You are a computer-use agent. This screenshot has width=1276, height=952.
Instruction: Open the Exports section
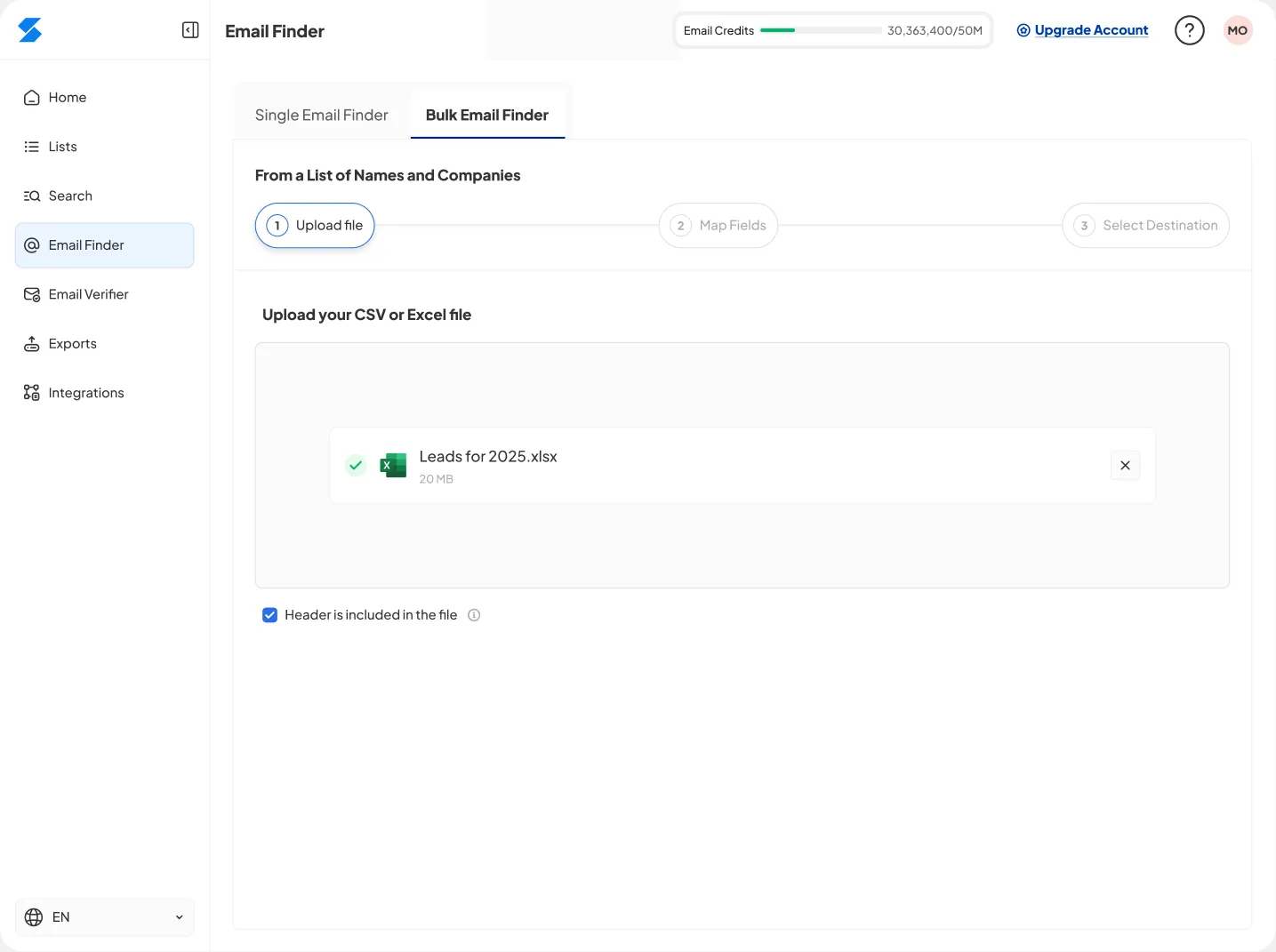point(72,344)
